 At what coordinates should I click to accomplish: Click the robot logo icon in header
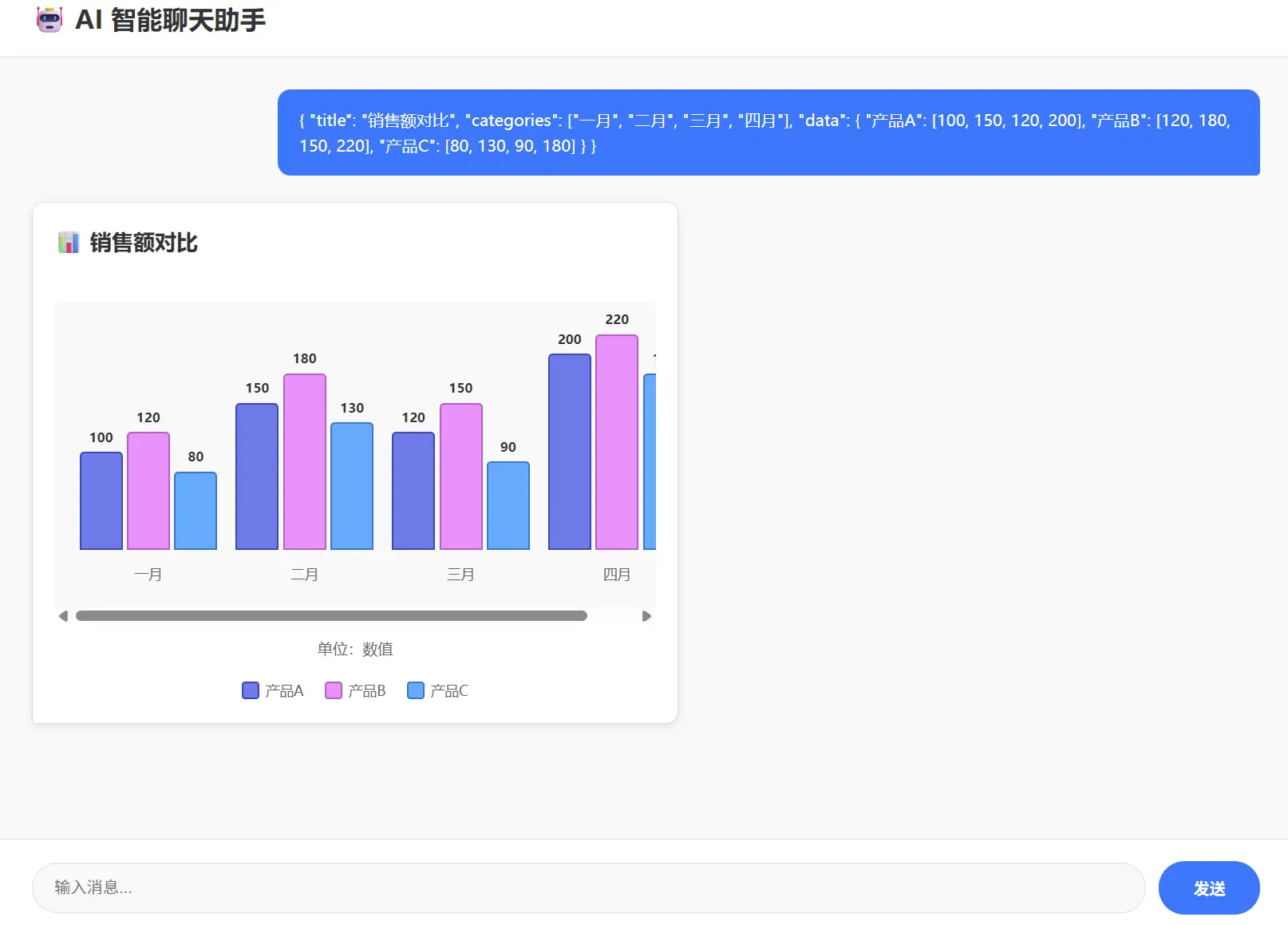click(x=49, y=20)
